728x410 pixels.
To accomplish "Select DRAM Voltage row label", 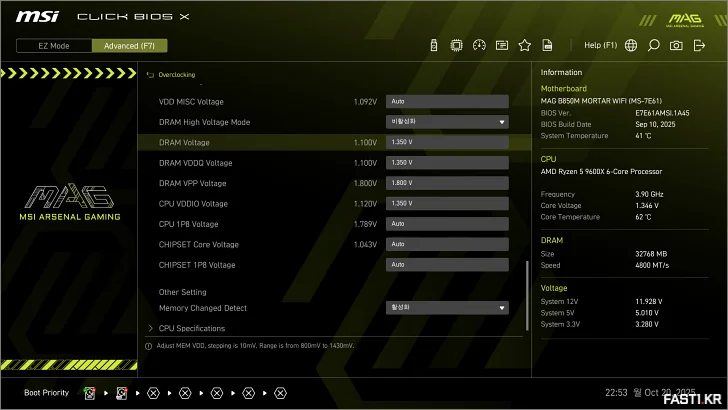I will coord(184,143).
